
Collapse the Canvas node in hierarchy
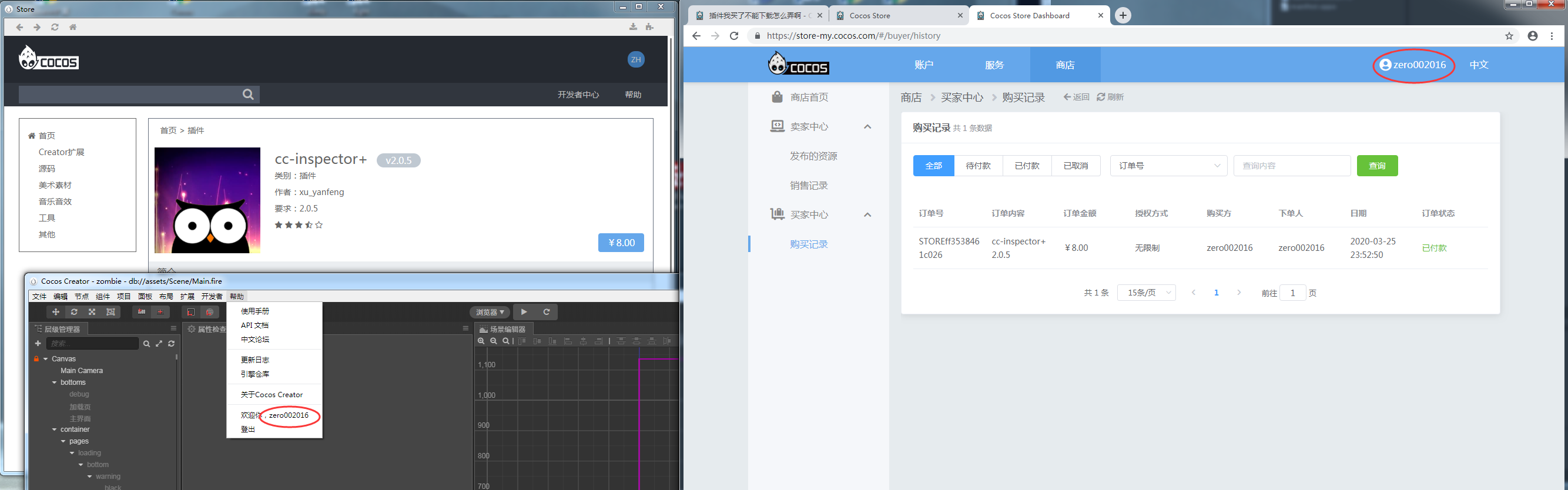46,359
